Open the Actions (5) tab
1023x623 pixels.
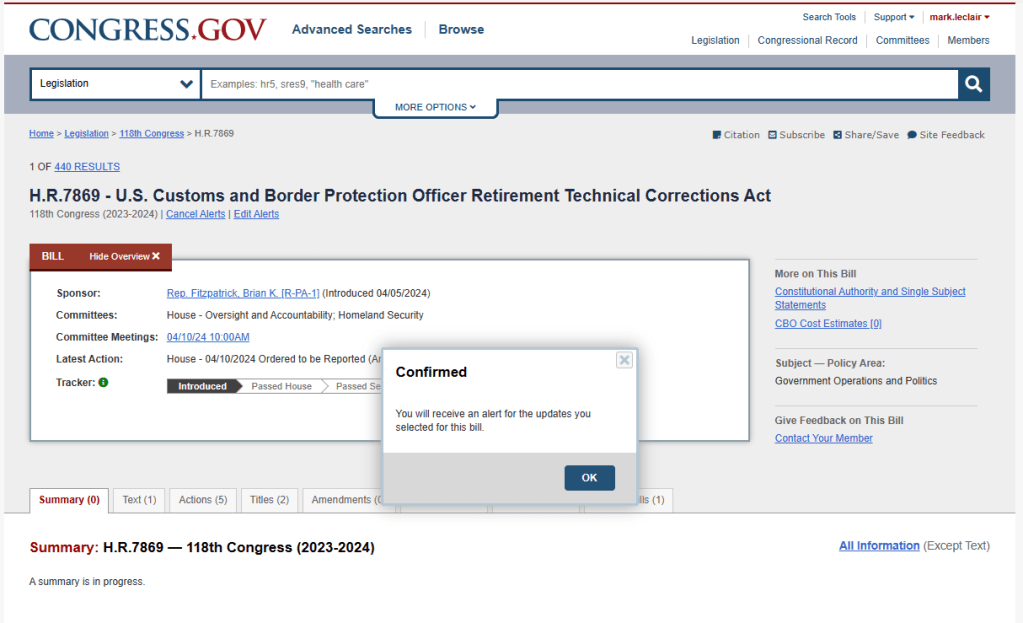203,500
